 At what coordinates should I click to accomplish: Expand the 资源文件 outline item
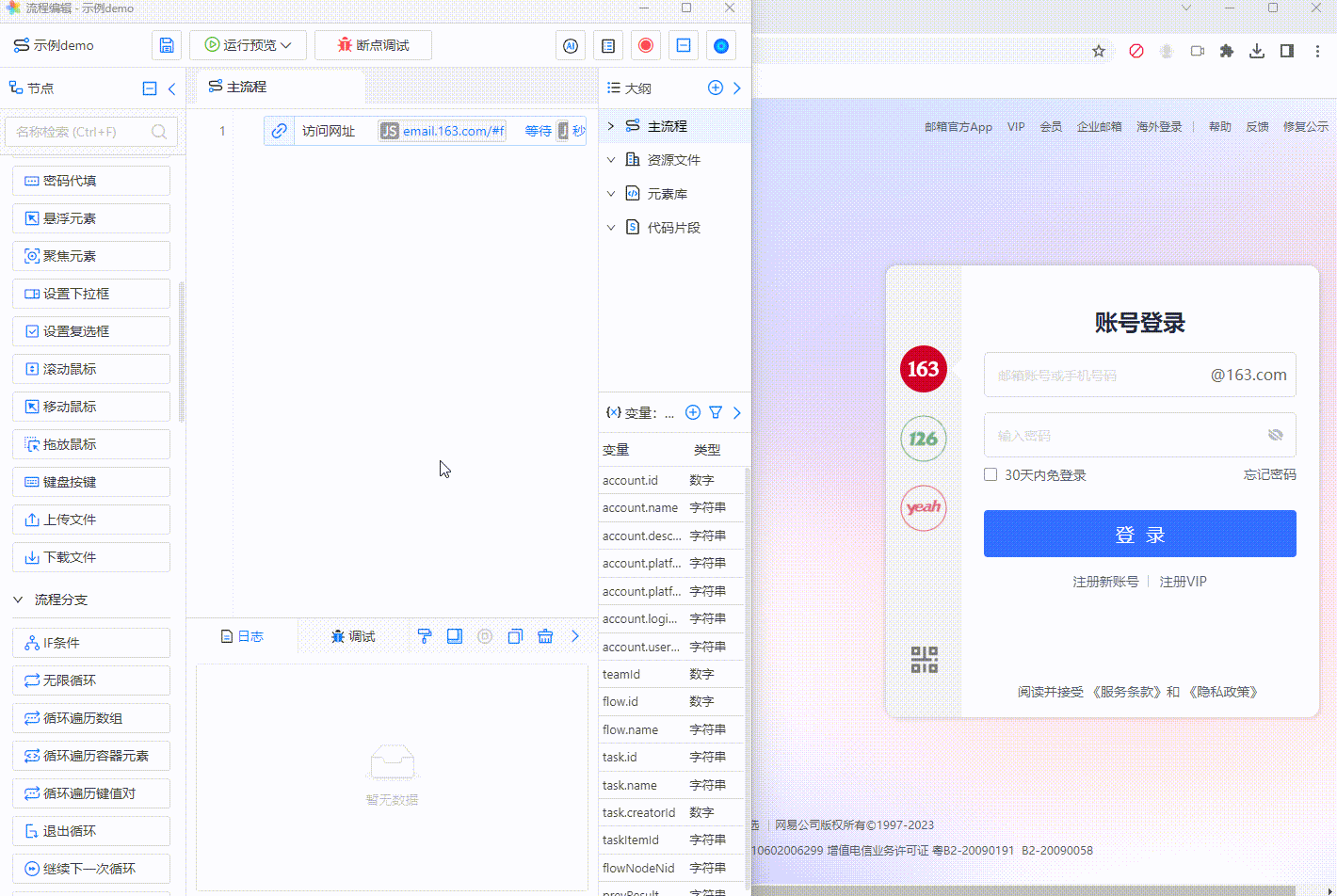pyautogui.click(x=611, y=160)
